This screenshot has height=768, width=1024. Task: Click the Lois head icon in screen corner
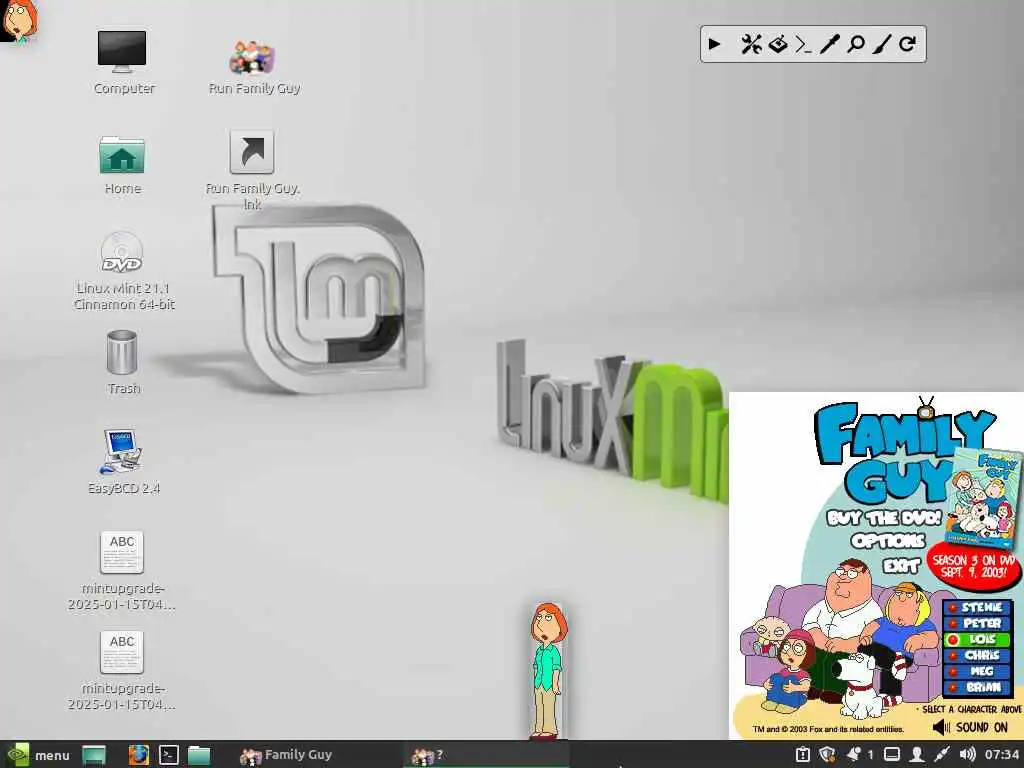click(19, 20)
